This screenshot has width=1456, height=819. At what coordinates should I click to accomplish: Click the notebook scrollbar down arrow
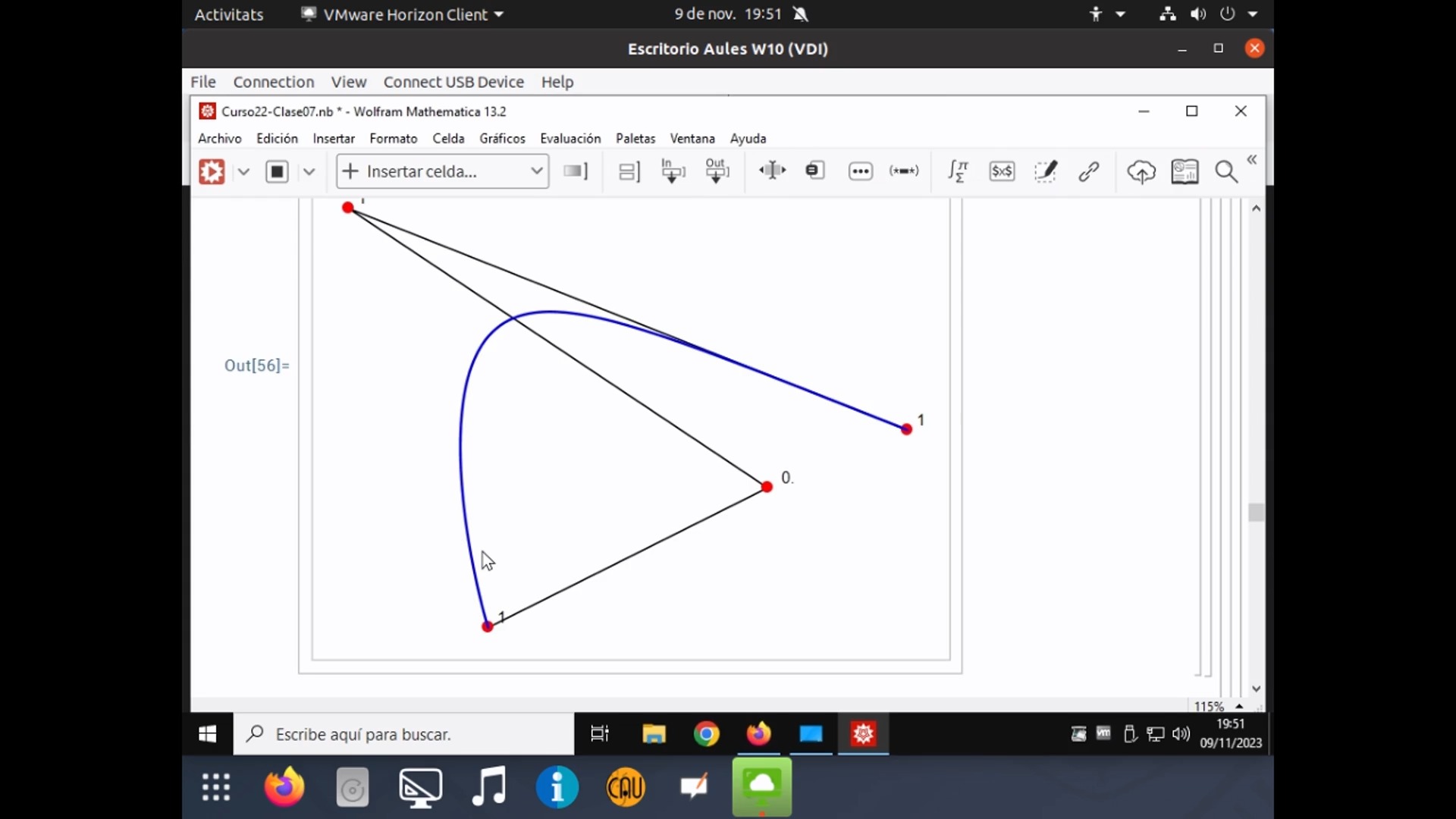tap(1257, 689)
